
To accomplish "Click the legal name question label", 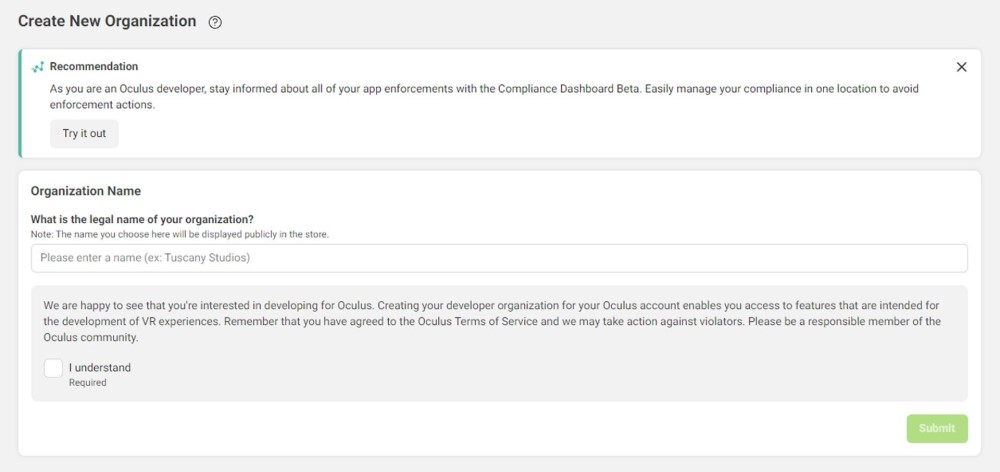I will tap(142, 219).
